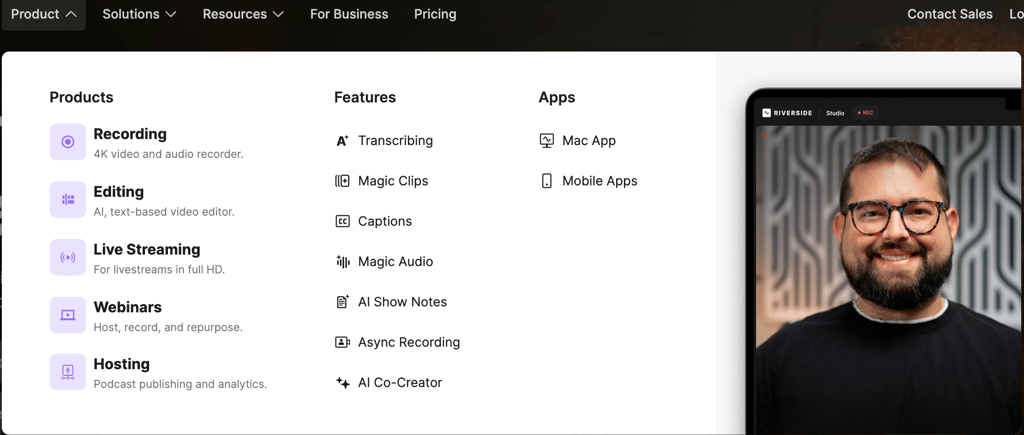The height and width of the screenshot is (435, 1024).
Task: Click the Mobile Apps phone icon
Action: point(546,181)
